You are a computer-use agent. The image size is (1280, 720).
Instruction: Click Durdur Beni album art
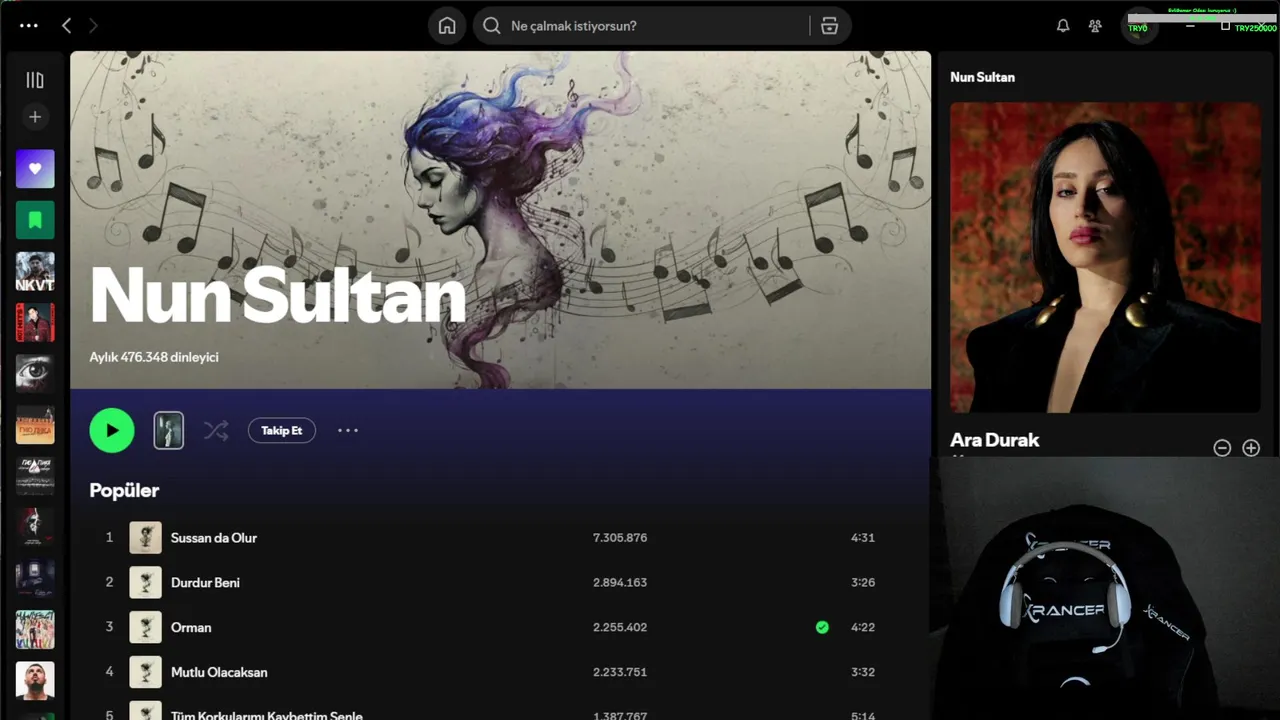145,583
